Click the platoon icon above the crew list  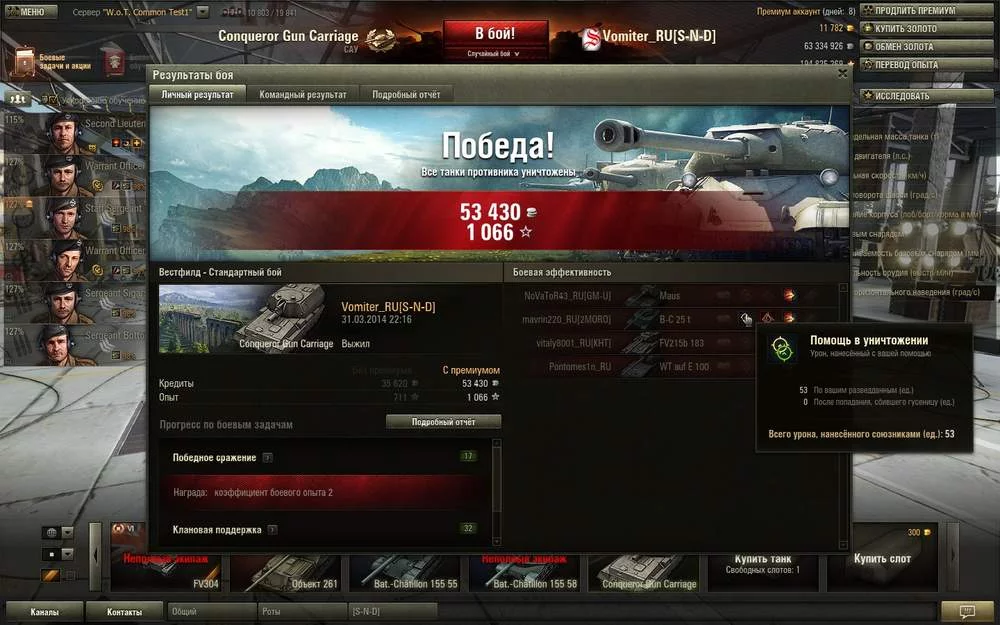(x=18, y=99)
